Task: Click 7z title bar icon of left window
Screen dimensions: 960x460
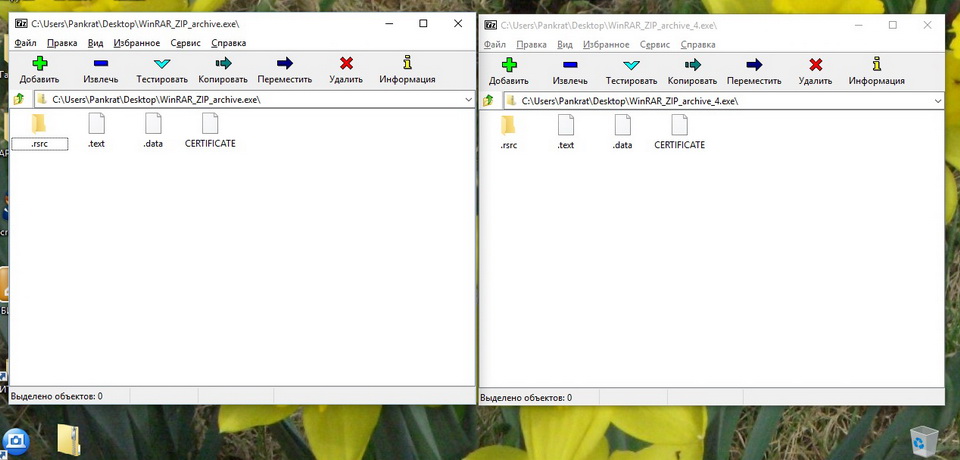Action: point(21,24)
